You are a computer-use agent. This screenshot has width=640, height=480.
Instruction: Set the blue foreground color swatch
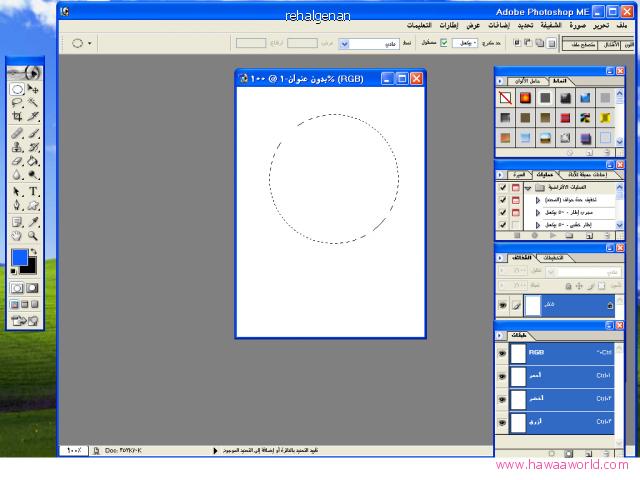tap(19, 258)
